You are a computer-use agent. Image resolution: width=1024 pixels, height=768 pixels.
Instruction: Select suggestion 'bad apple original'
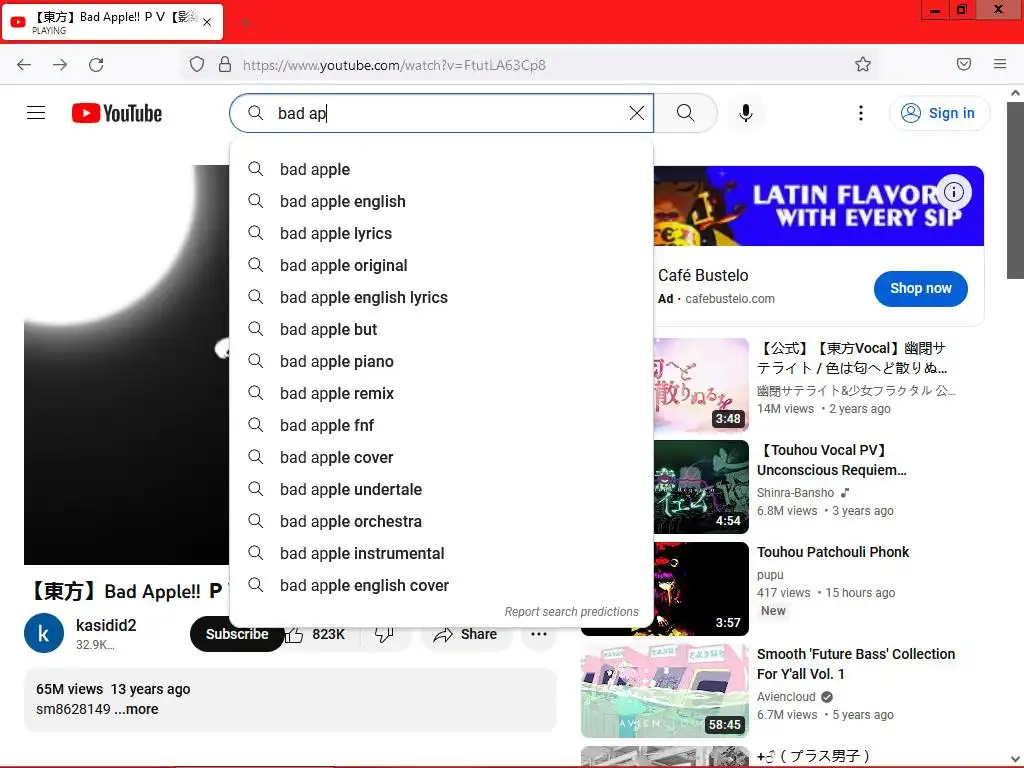point(441,265)
